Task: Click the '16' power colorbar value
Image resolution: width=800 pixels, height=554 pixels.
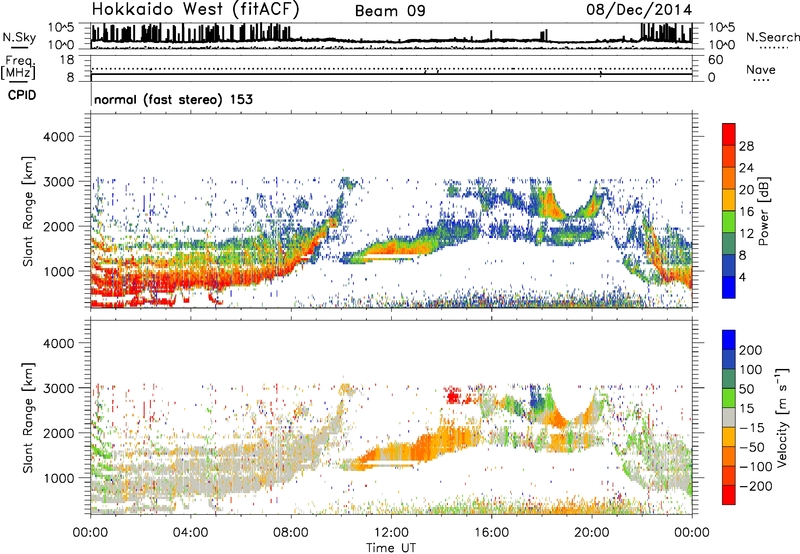Action: pyautogui.click(x=746, y=212)
